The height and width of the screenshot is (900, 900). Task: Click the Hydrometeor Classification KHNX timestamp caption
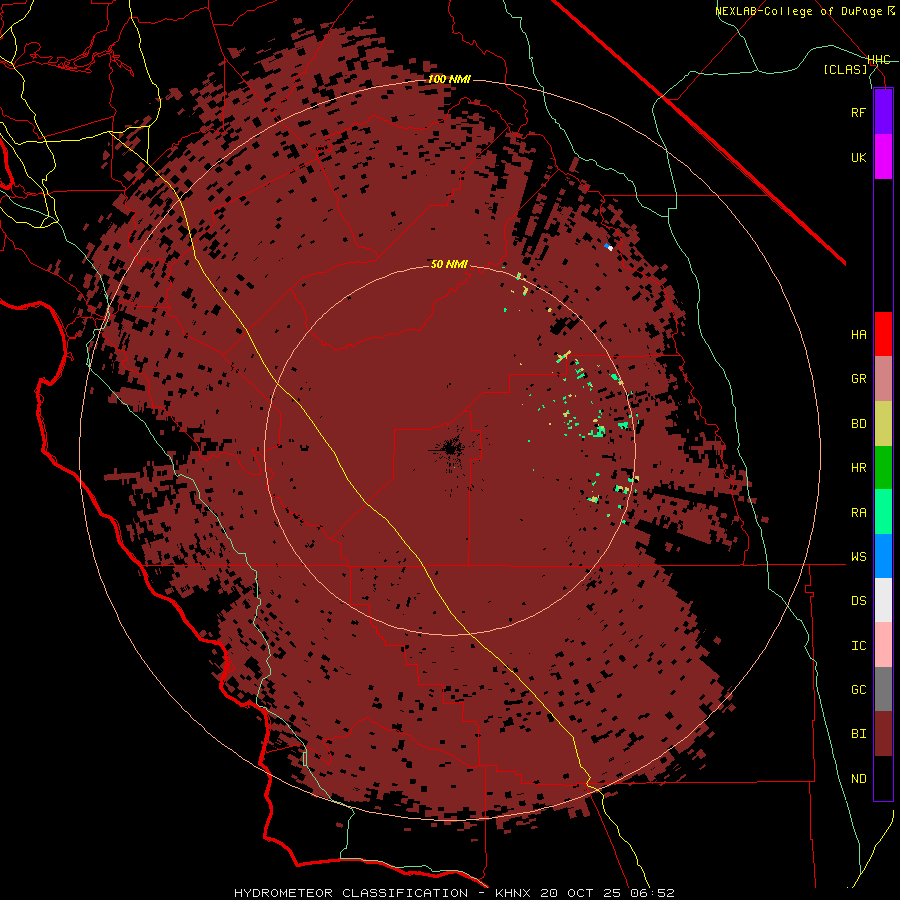pos(454,893)
